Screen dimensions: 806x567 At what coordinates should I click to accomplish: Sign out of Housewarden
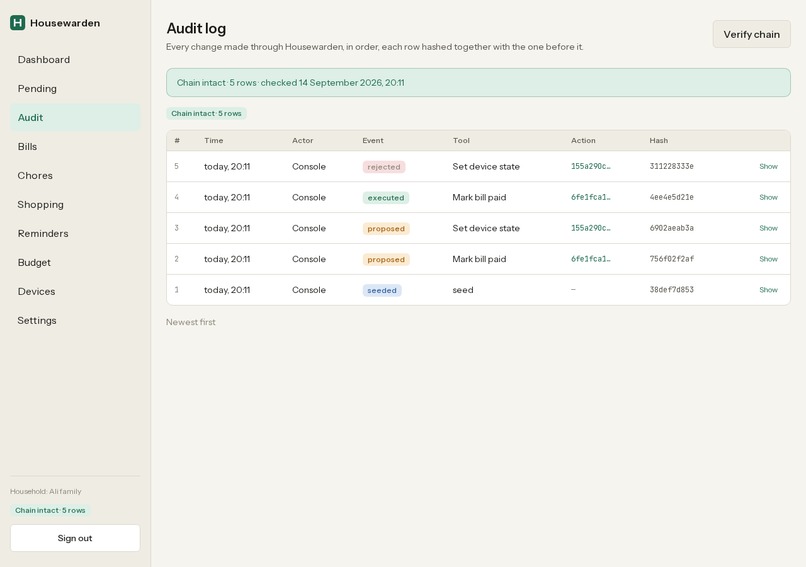(x=75, y=538)
